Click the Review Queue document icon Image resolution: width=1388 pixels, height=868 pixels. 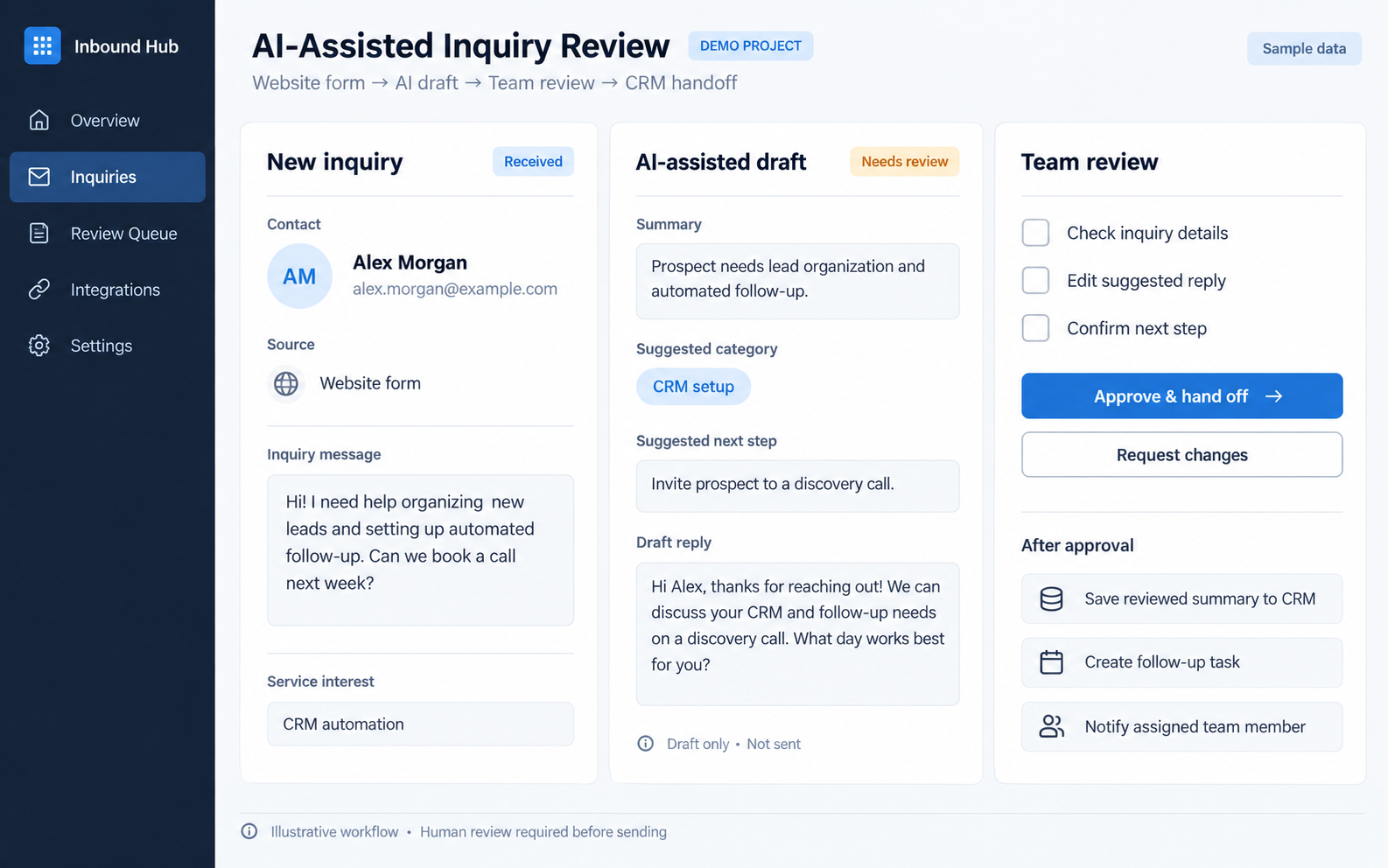tap(39, 233)
